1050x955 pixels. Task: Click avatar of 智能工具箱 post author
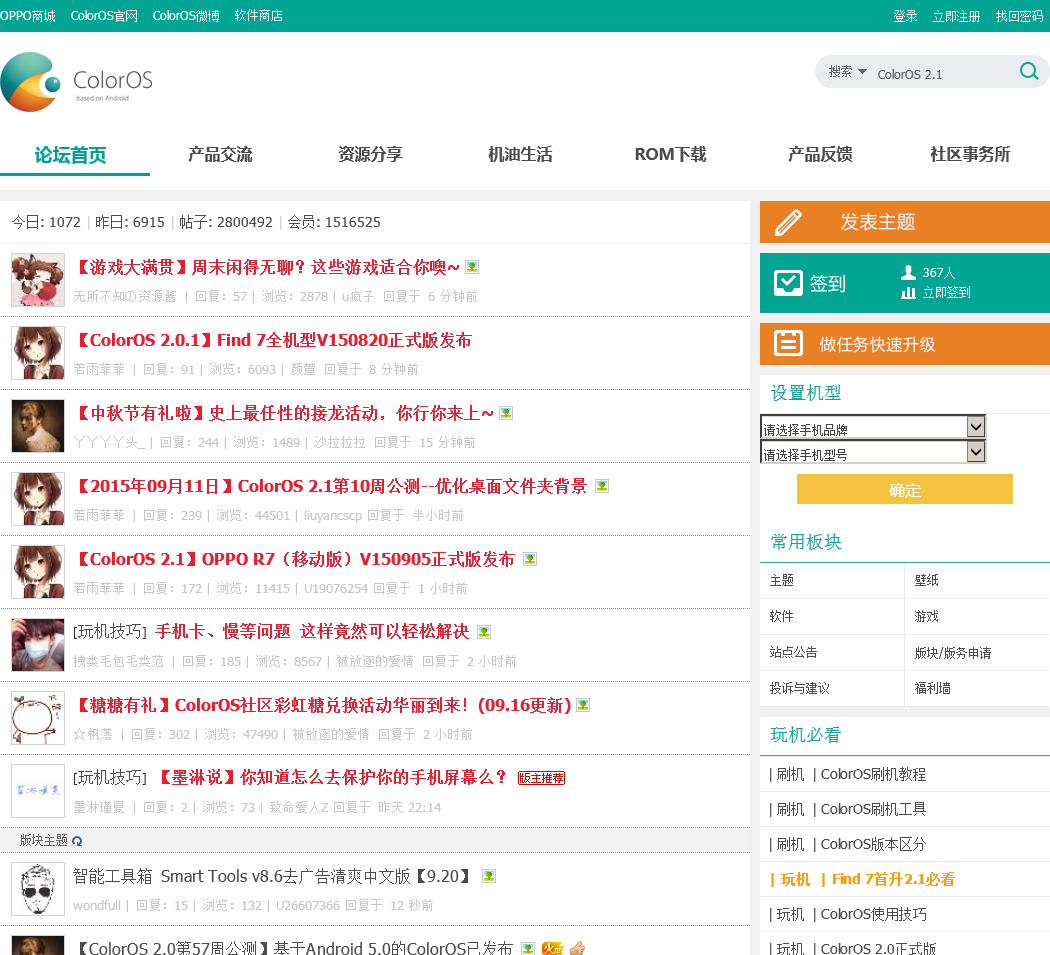38,889
